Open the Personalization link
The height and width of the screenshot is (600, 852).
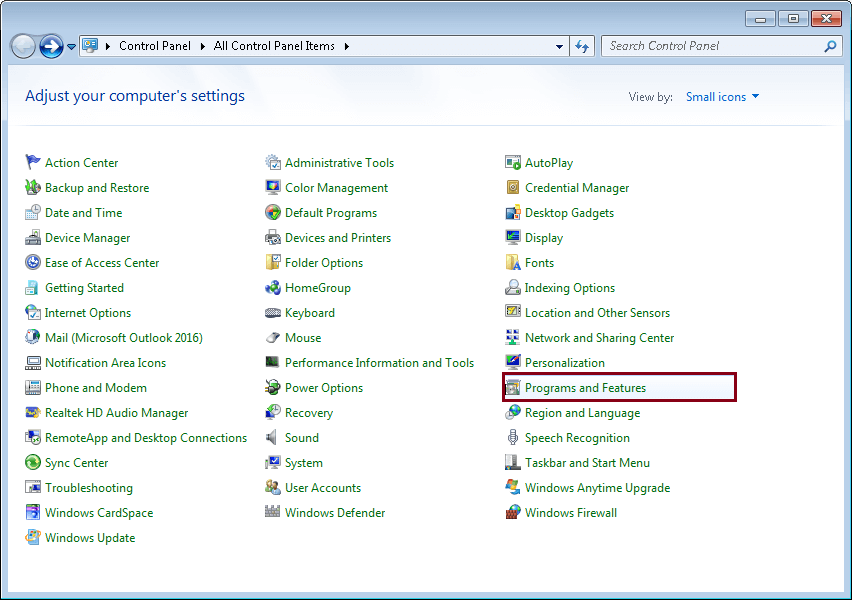point(565,362)
